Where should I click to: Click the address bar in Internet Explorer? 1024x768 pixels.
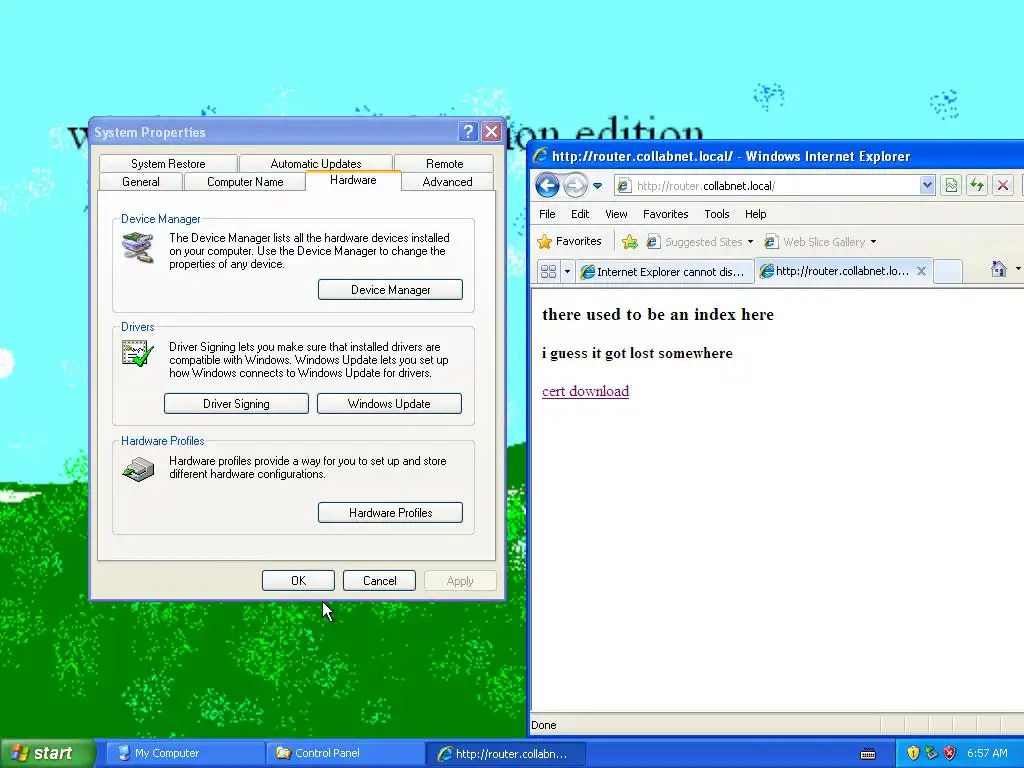pos(774,186)
